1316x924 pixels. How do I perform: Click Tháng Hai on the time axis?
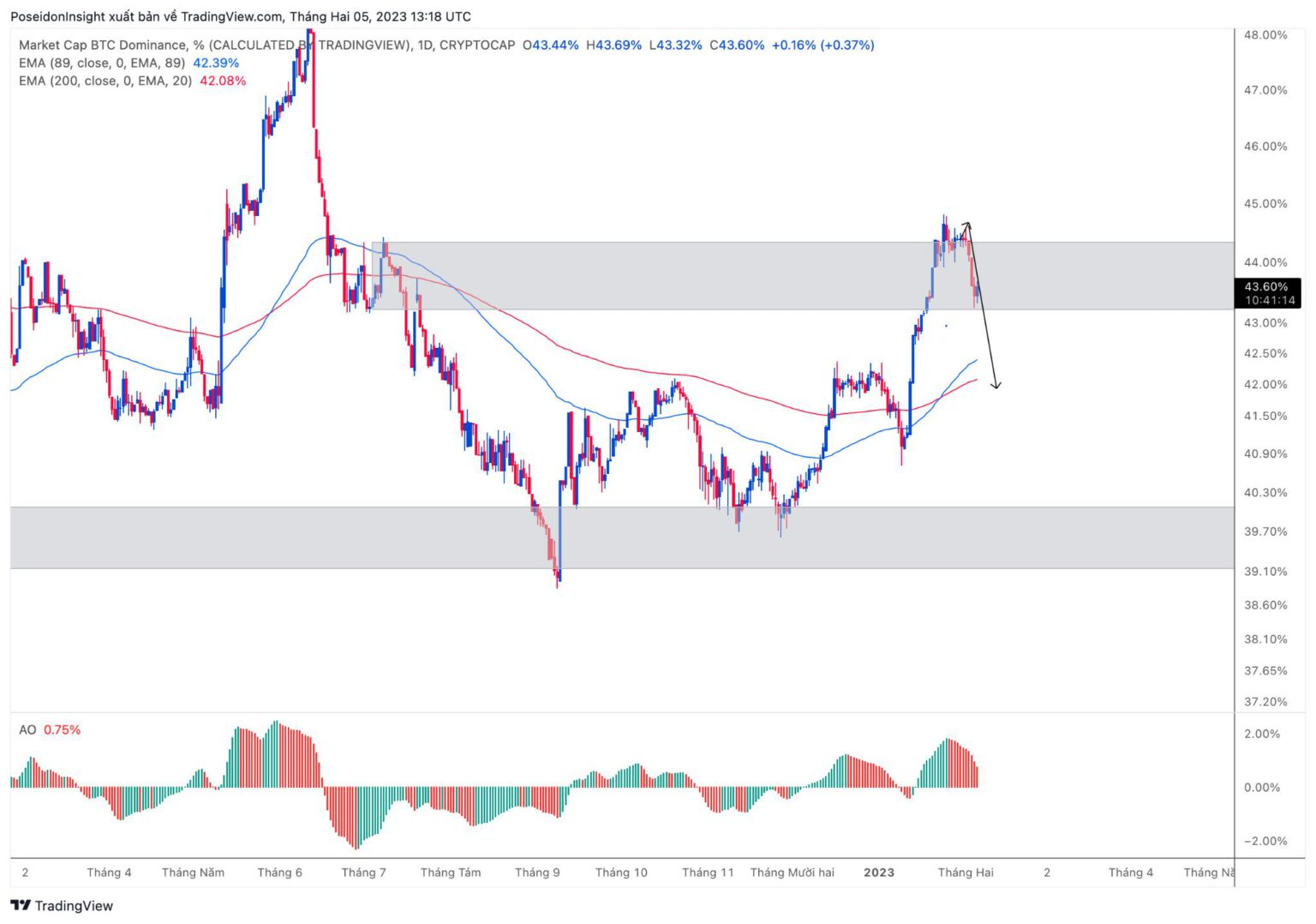tap(965, 872)
